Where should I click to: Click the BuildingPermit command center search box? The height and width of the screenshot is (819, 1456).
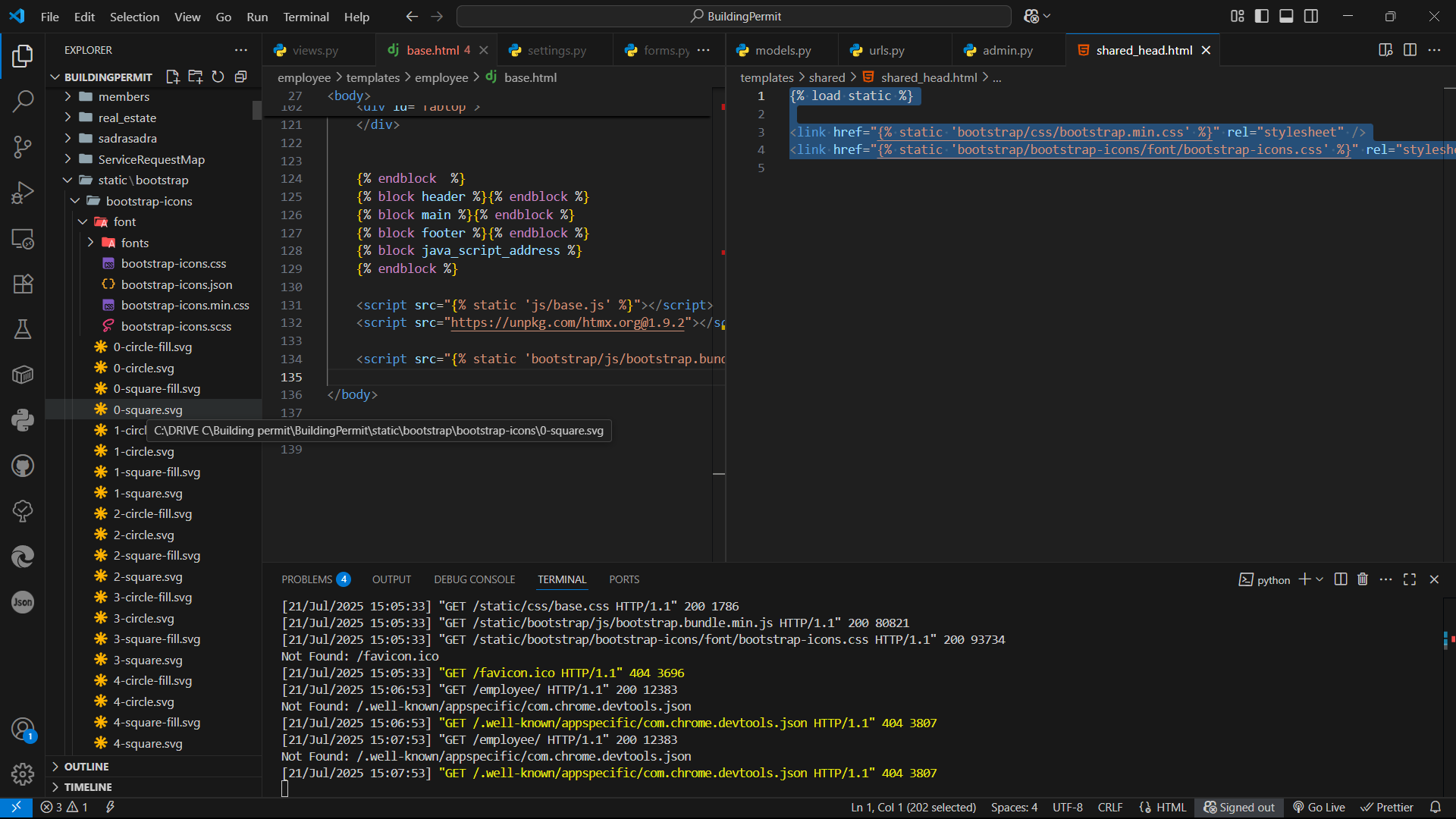(x=733, y=16)
